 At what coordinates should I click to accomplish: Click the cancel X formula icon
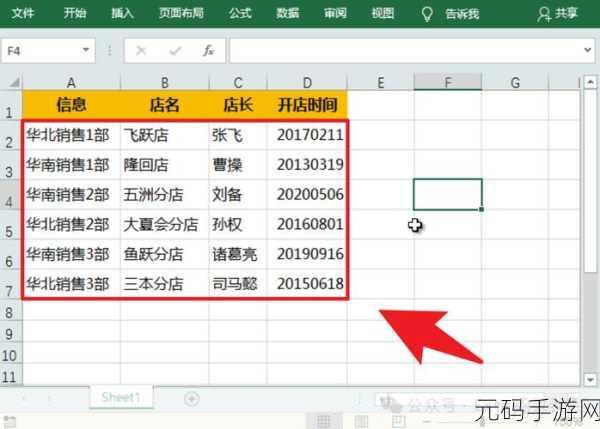[141, 51]
